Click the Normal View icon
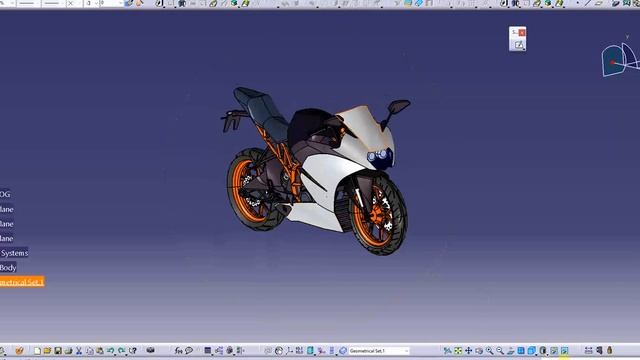Screen dimensions: 640x360 click(511, 351)
